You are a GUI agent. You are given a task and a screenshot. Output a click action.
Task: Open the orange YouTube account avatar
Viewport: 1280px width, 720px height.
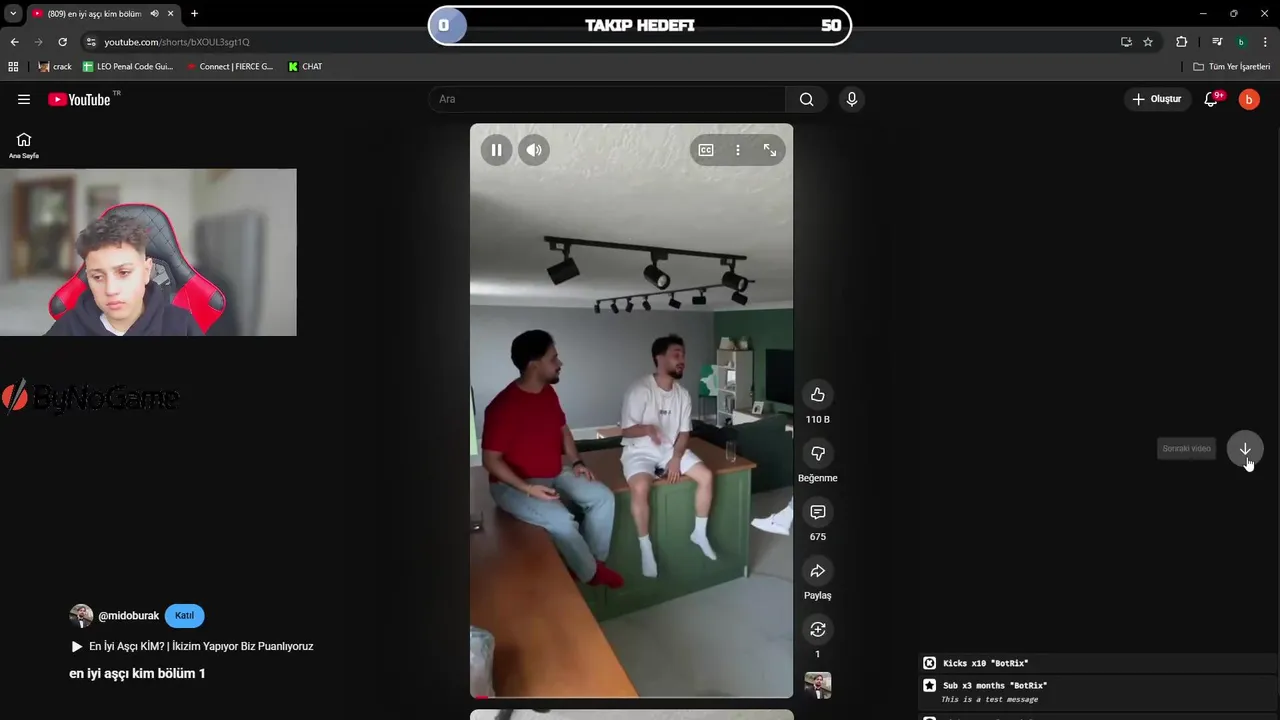1249,99
